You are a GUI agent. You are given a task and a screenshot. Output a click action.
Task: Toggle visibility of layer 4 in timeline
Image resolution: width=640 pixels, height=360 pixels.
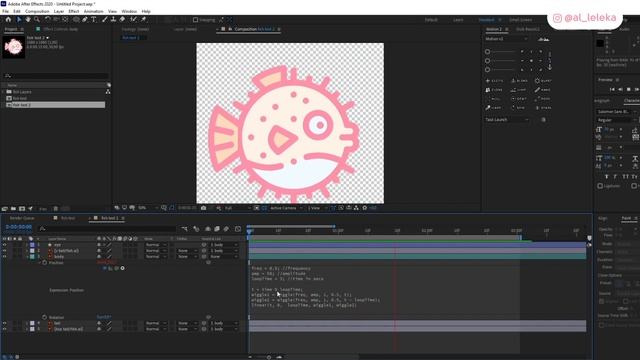pos(4,323)
